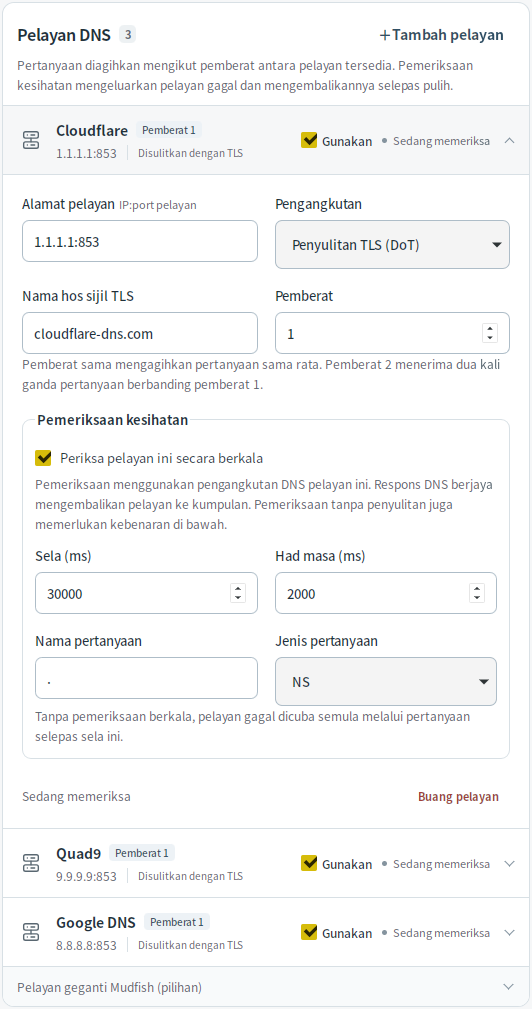Open the Jenis pertanyaan dropdown

(386, 681)
